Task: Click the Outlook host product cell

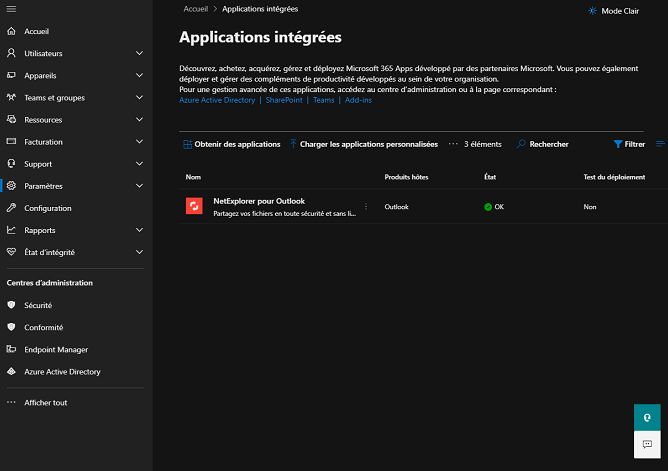Action: click(396, 207)
